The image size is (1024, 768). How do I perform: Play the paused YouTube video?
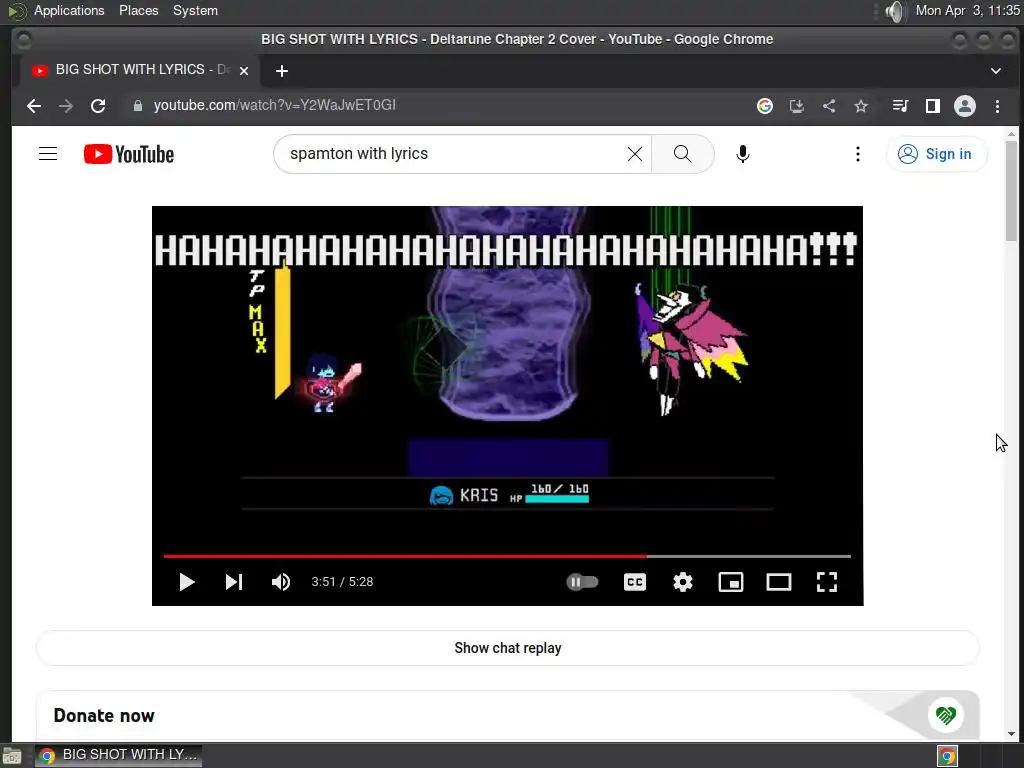187,582
